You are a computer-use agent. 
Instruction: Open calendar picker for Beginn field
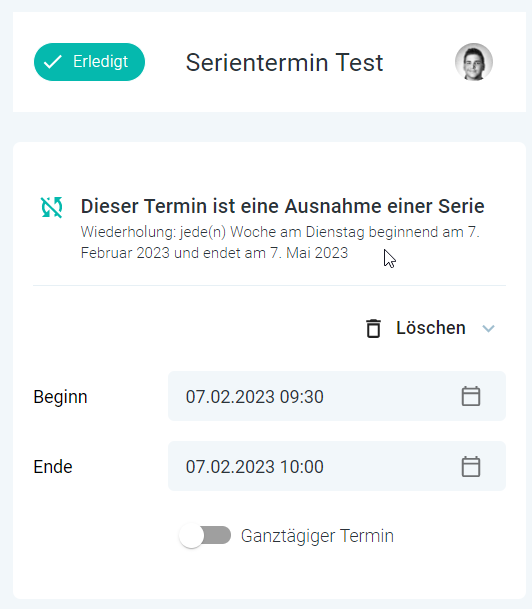point(471,396)
